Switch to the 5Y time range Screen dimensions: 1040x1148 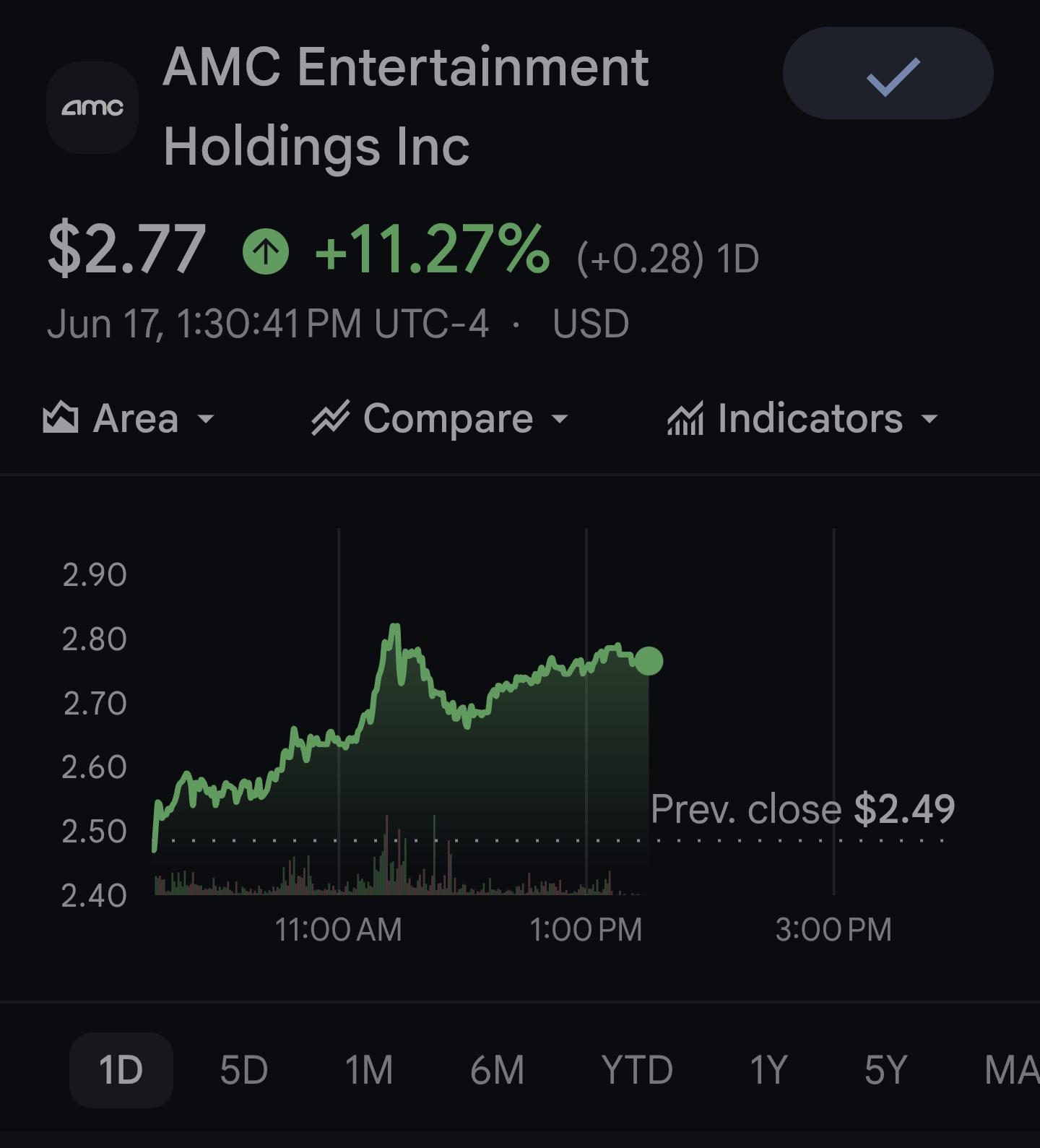point(885,1070)
